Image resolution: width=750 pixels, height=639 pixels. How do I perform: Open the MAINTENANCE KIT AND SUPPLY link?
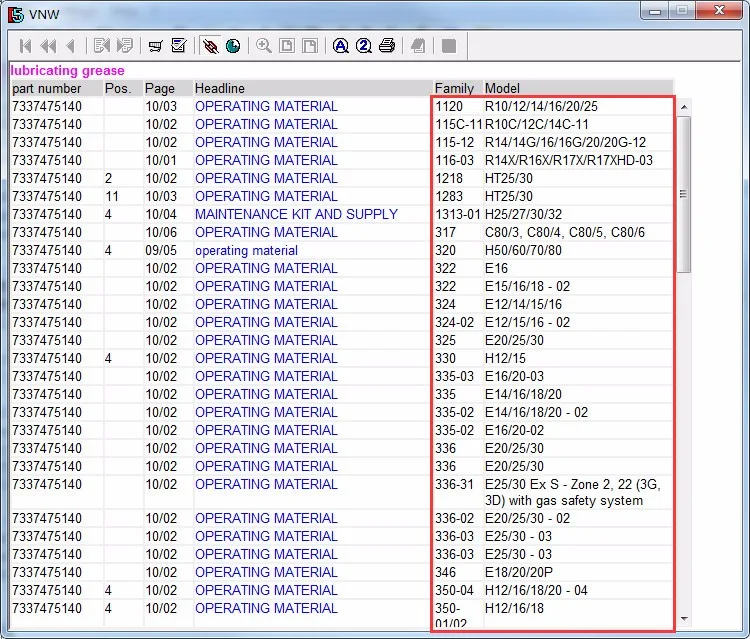point(296,214)
